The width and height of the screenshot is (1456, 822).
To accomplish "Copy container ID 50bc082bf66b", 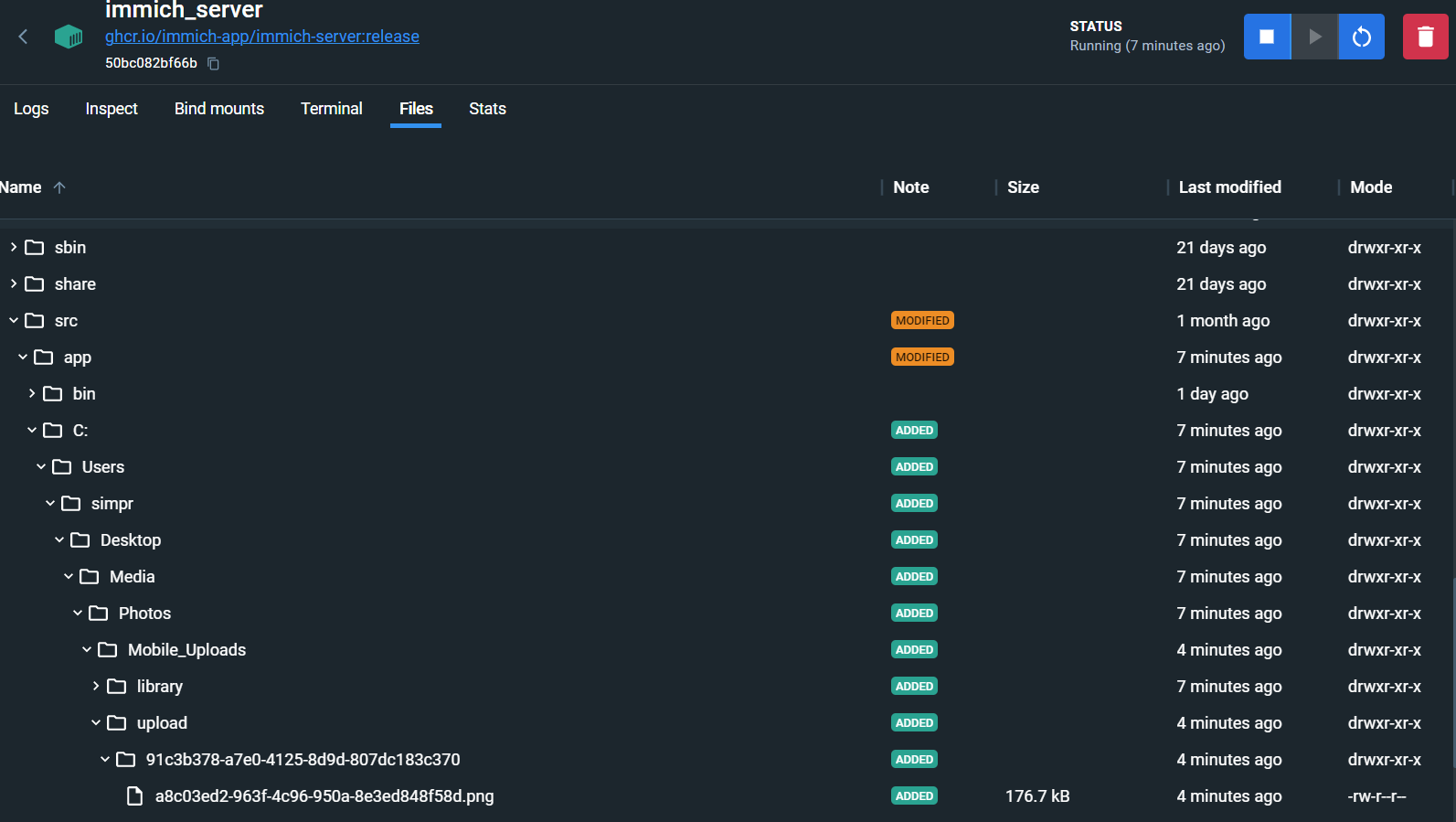I will [x=214, y=63].
